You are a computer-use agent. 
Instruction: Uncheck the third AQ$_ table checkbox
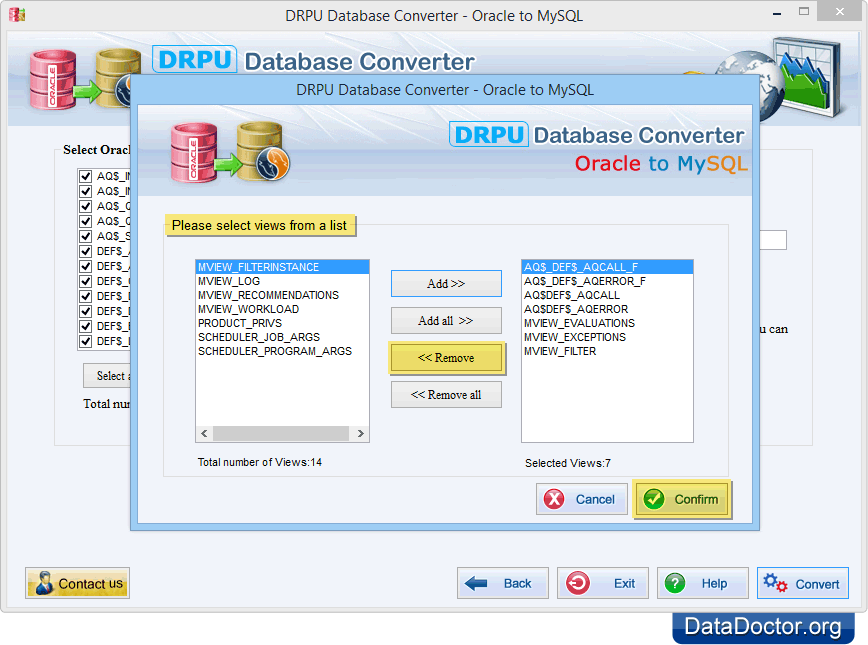click(85, 206)
